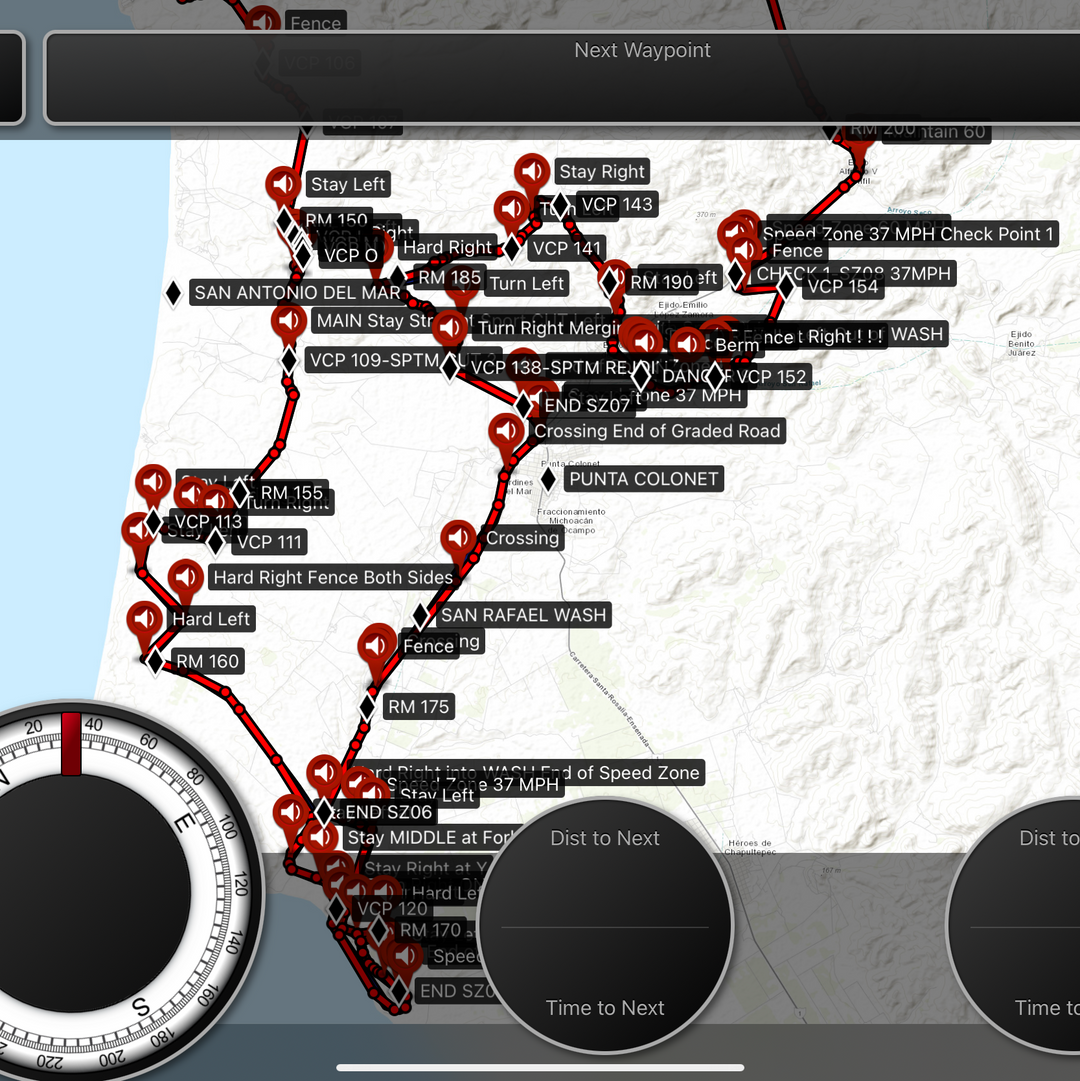The width and height of the screenshot is (1080, 1081).
Task: Select the VCP 111 diamond waypoint
Action: (x=216, y=542)
